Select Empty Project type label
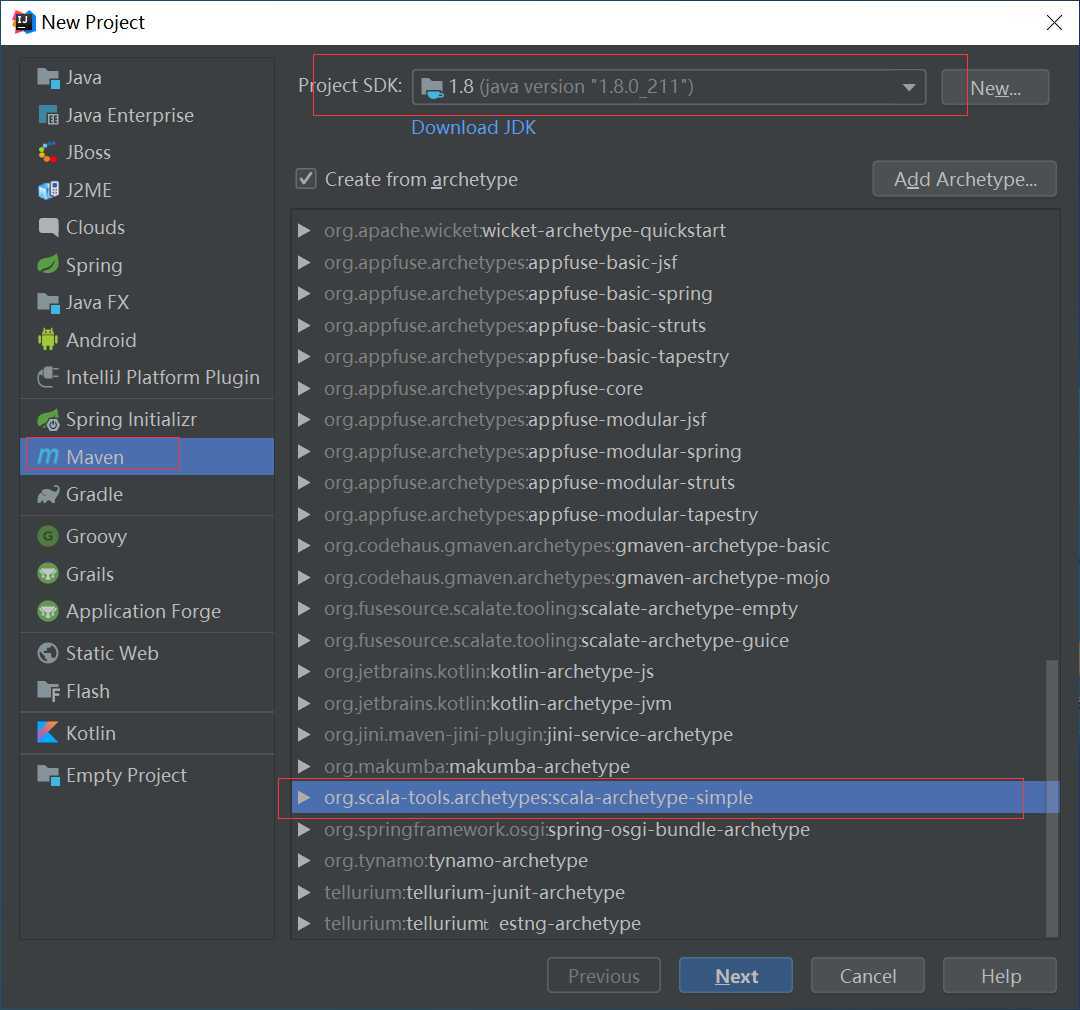Image resolution: width=1080 pixels, height=1010 pixels. [126, 776]
